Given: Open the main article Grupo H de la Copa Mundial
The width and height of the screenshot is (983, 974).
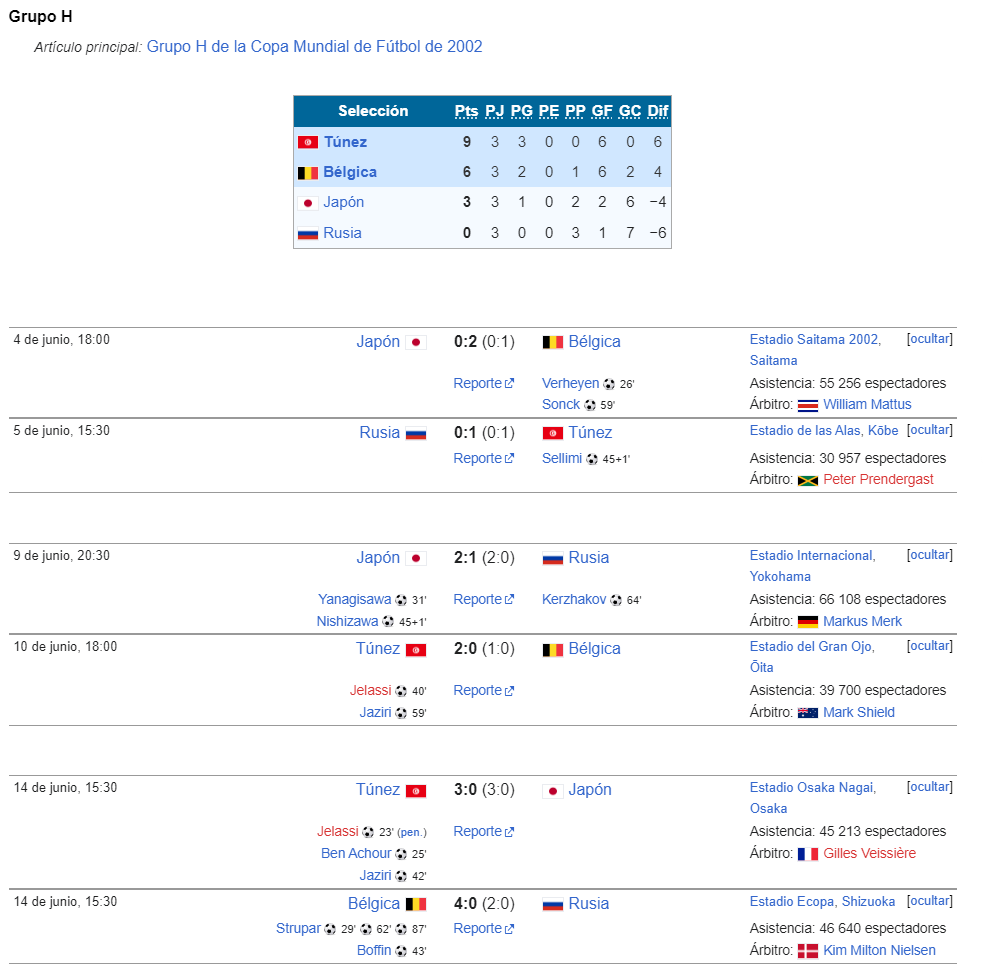Looking at the screenshot, I should pos(314,47).
